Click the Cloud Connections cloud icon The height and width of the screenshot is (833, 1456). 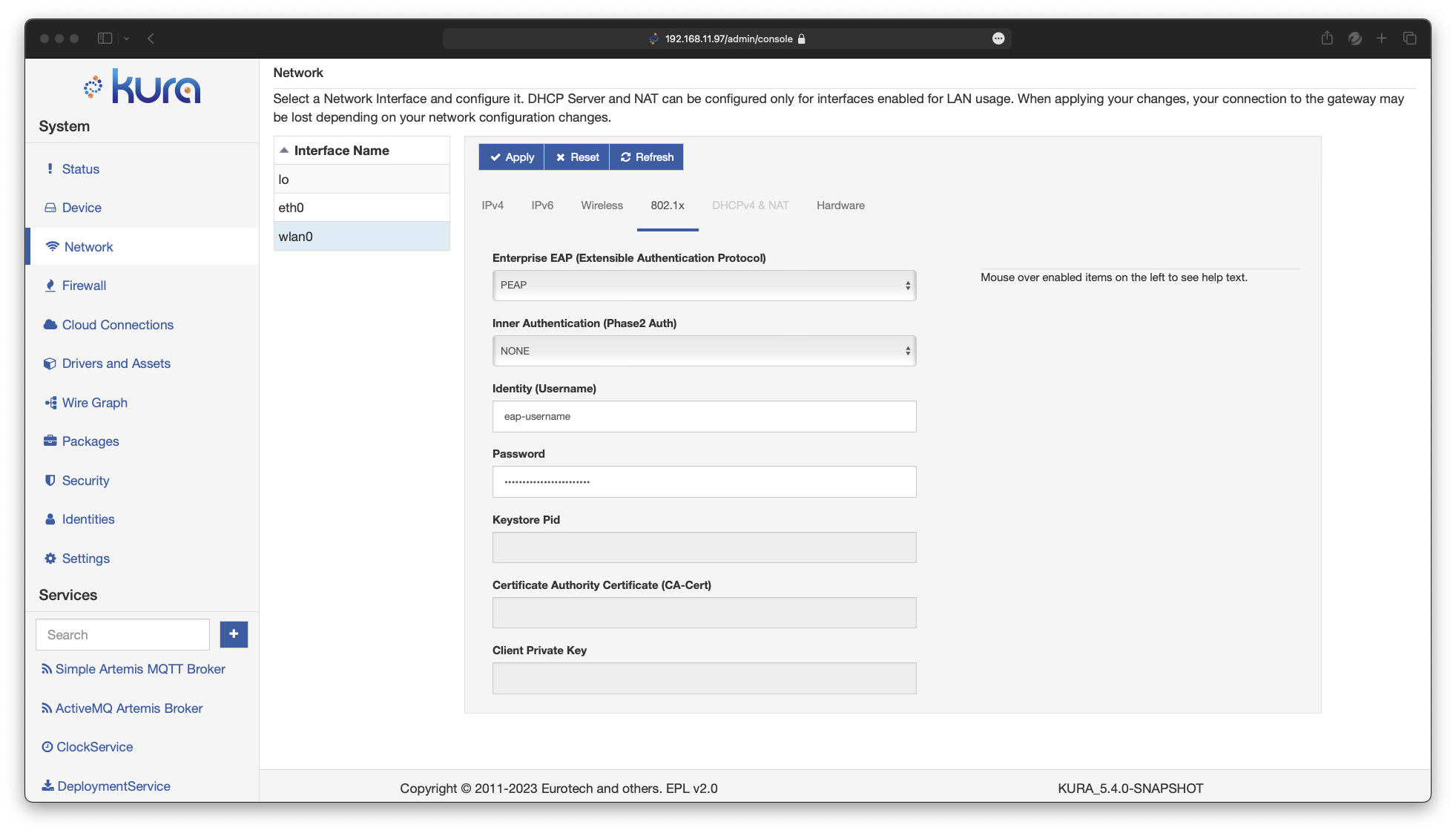click(x=50, y=324)
